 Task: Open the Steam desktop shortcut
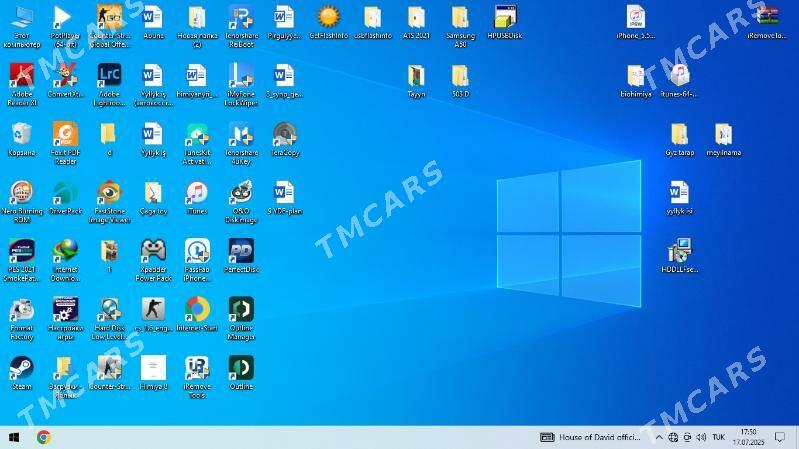tap(21, 374)
